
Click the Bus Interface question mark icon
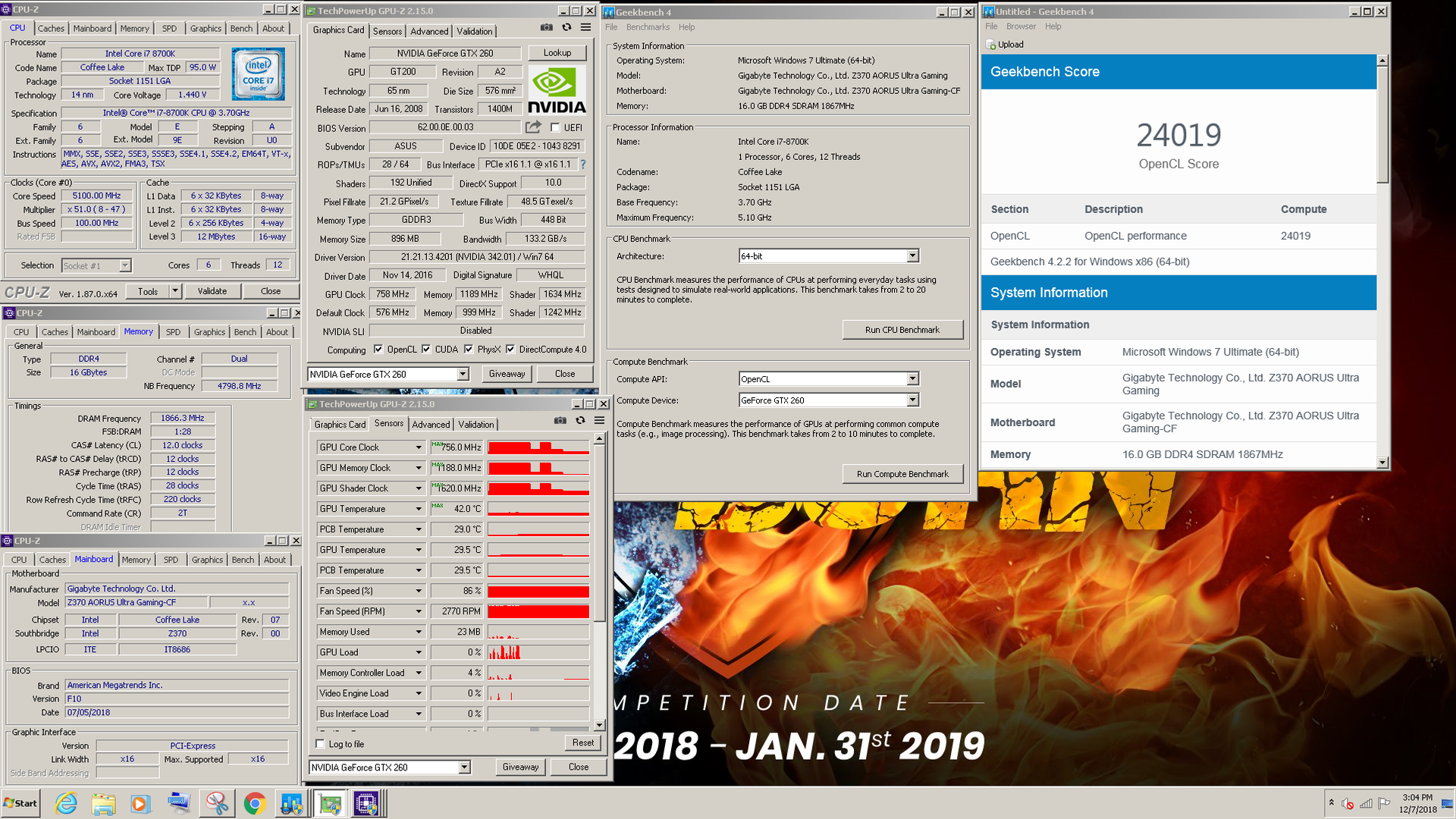click(x=583, y=165)
